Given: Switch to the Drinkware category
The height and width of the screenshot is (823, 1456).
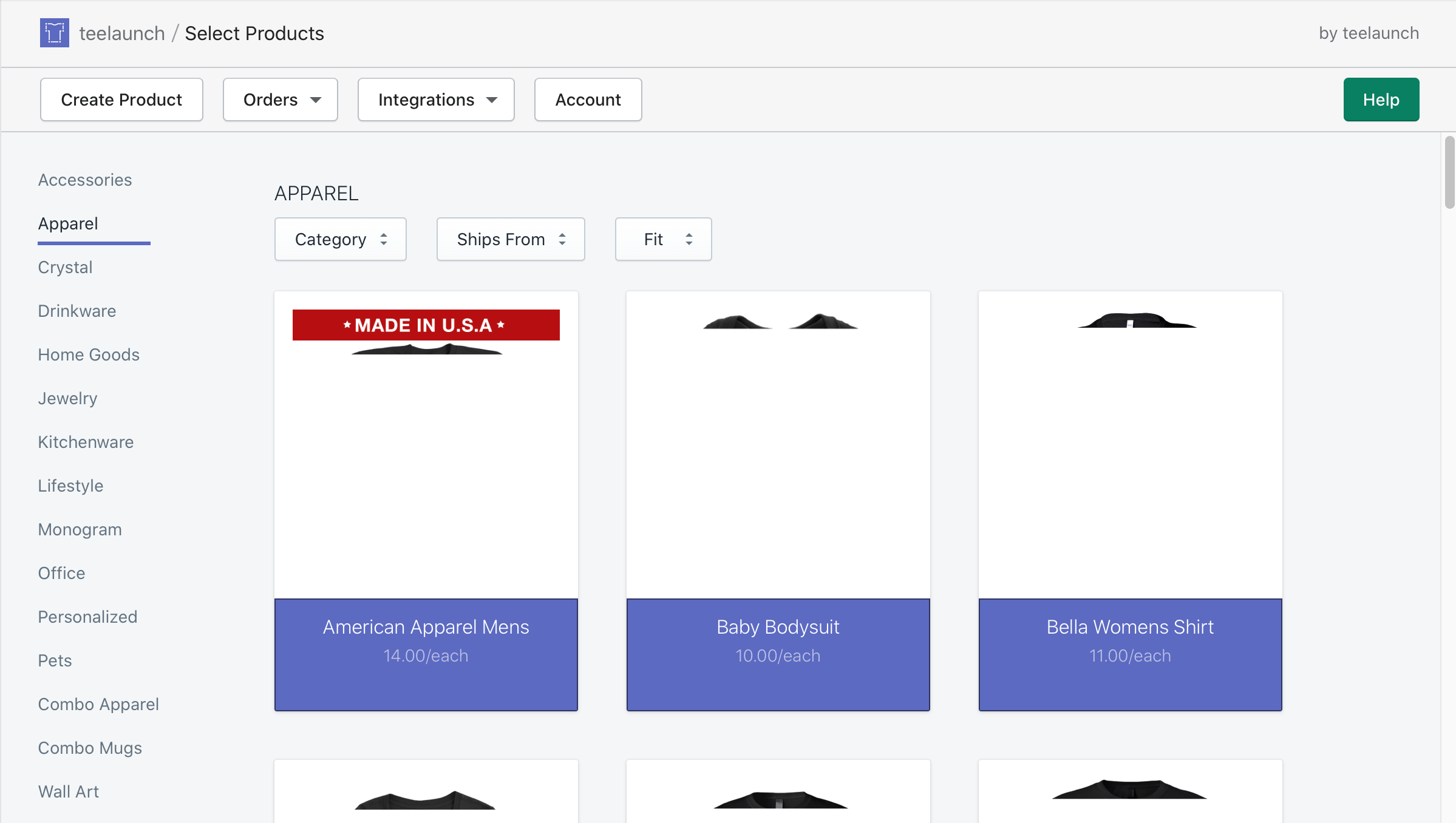Looking at the screenshot, I should (77, 311).
